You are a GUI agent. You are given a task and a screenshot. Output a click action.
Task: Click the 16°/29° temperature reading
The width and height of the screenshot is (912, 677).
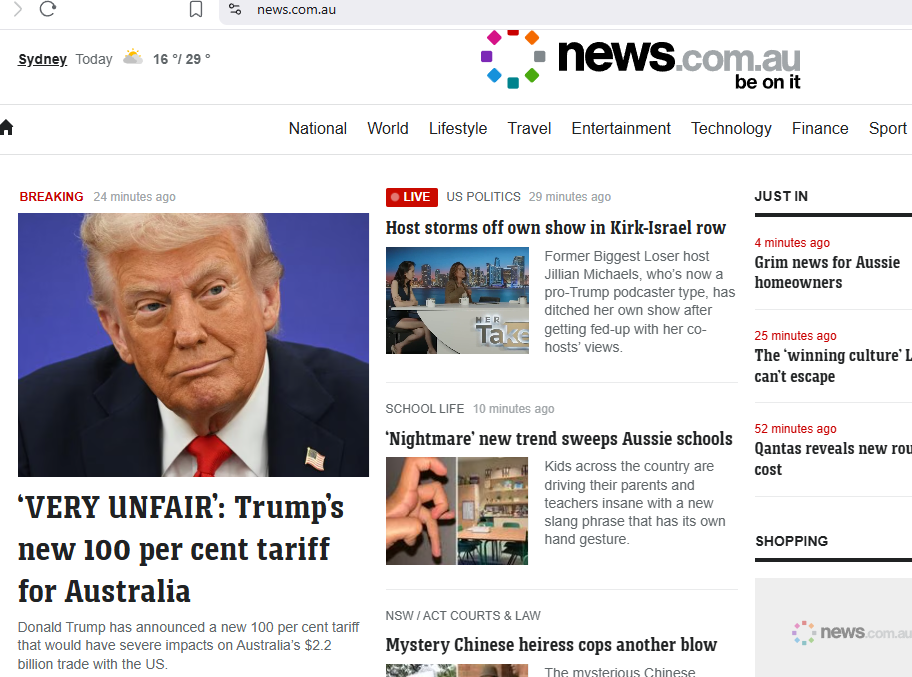click(181, 59)
